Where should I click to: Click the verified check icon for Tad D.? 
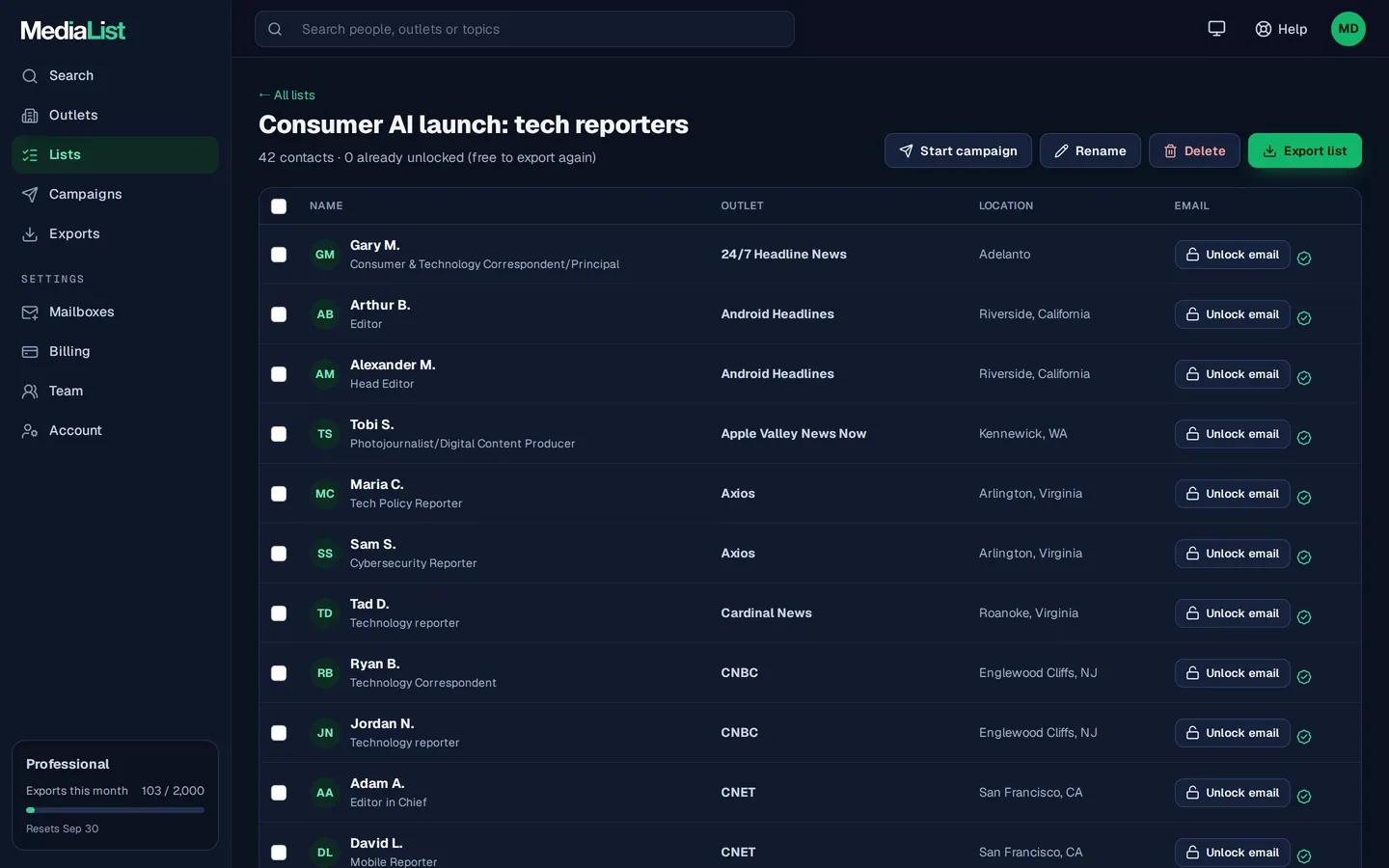click(1304, 617)
